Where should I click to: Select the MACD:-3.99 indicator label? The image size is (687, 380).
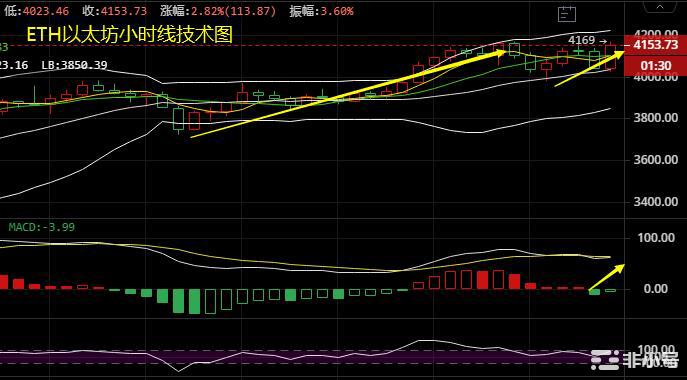(x=42, y=227)
